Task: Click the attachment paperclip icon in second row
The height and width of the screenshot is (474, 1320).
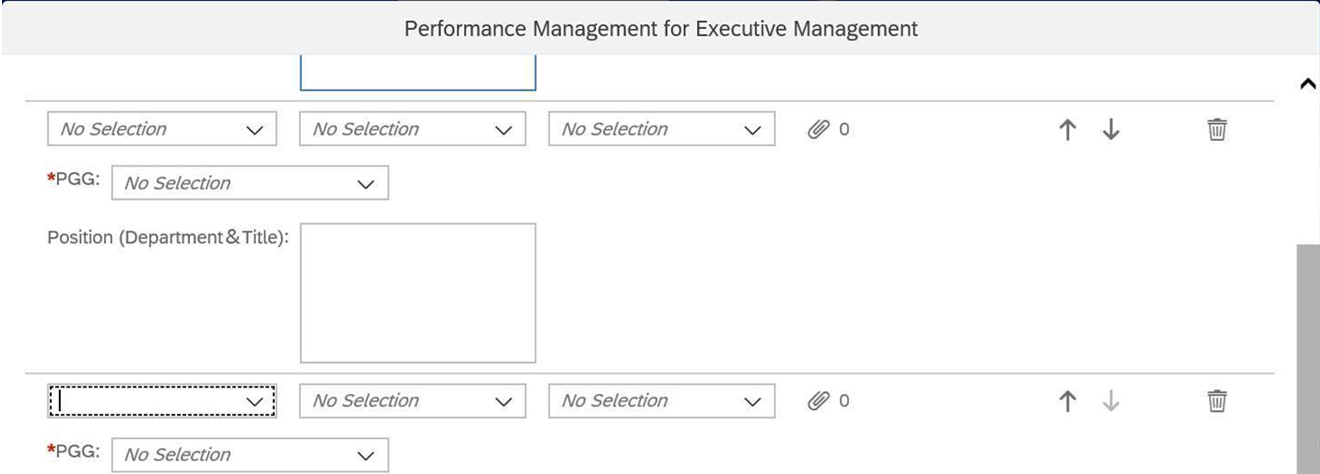Action: tap(819, 401)
